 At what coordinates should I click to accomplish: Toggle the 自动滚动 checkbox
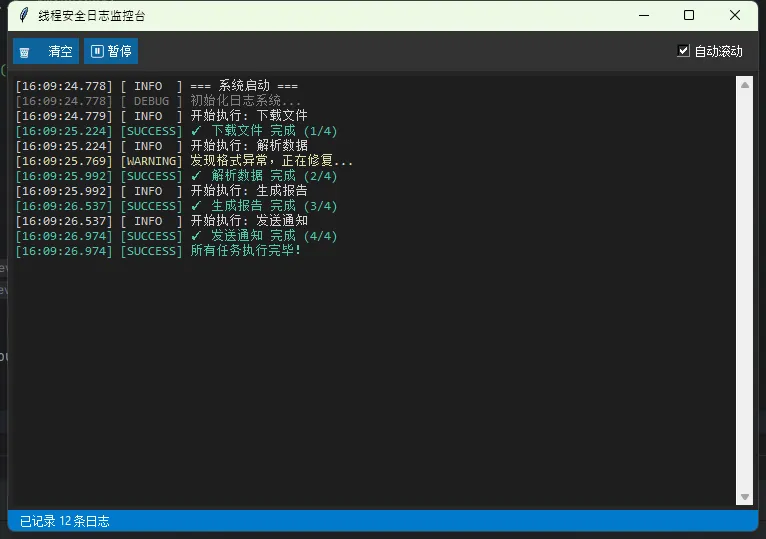click(684, 51)
